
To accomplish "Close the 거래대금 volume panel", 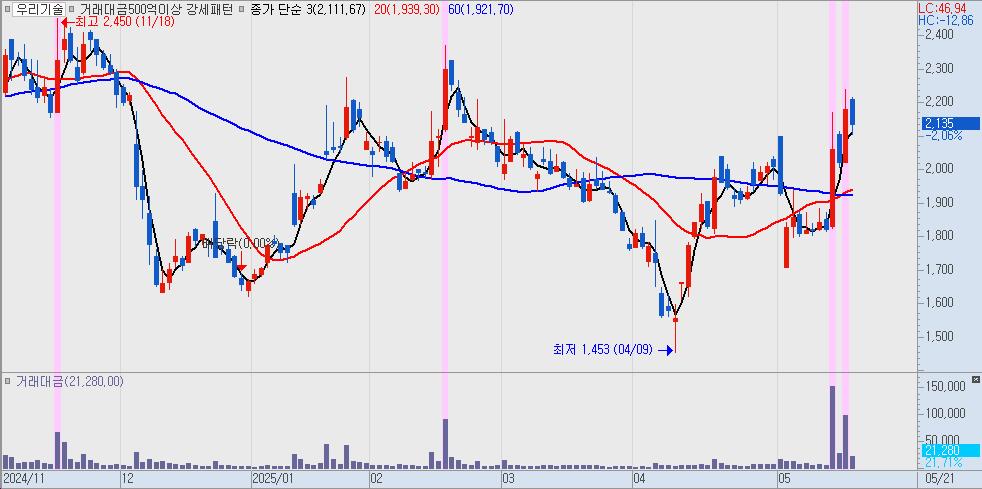I will (976, 379).
